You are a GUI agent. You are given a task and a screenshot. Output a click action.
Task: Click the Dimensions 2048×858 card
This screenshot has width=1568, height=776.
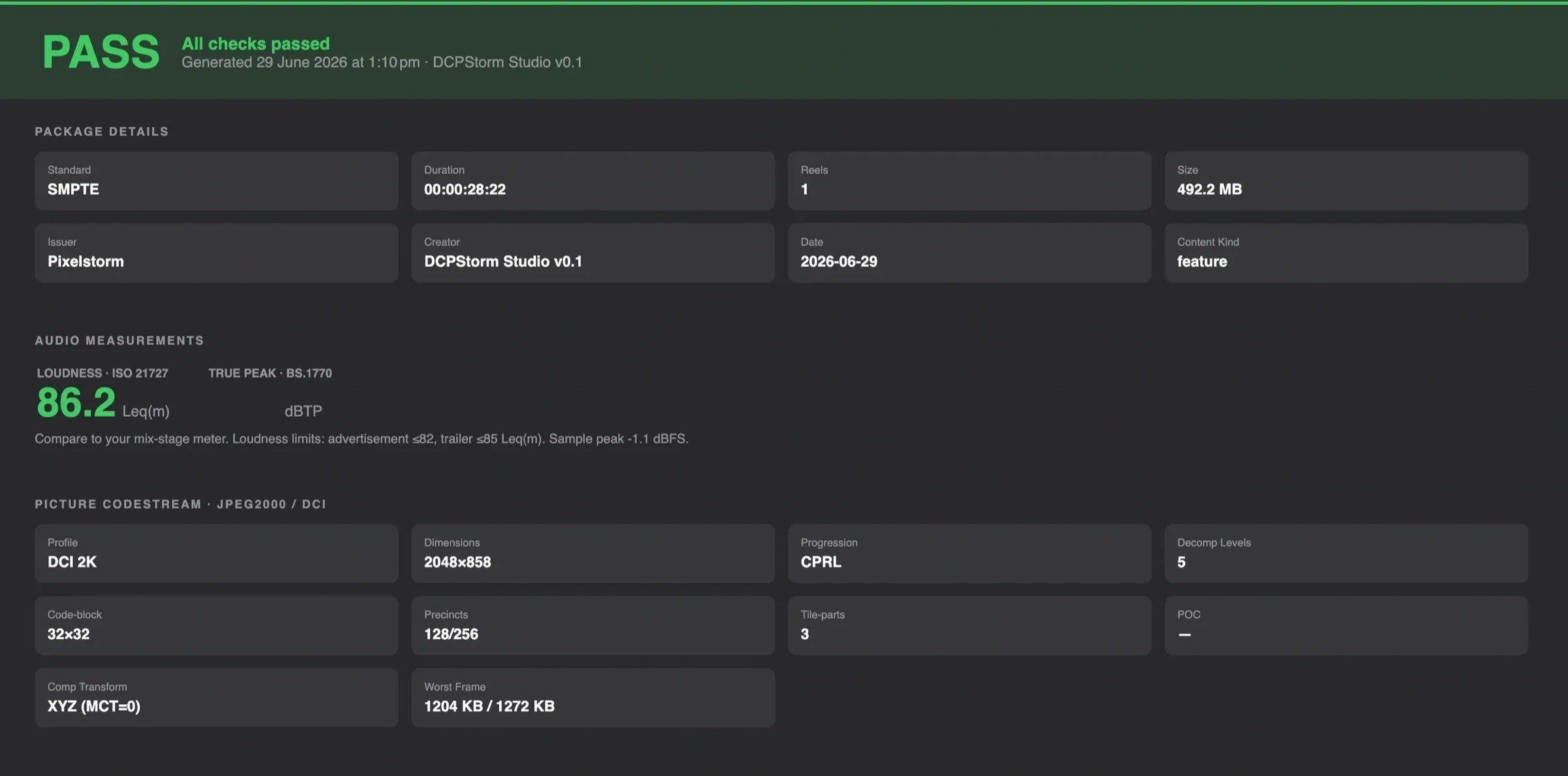(x=593, y=553)
